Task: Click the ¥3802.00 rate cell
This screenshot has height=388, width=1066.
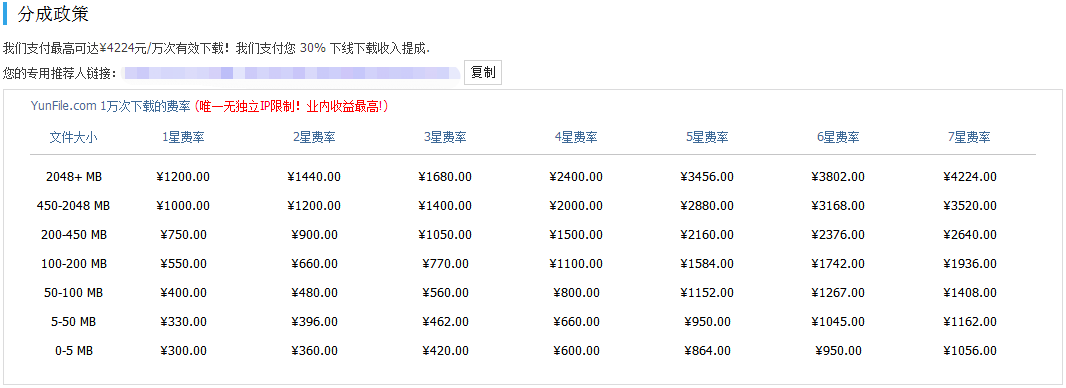Action: click(x=838, y=177)
